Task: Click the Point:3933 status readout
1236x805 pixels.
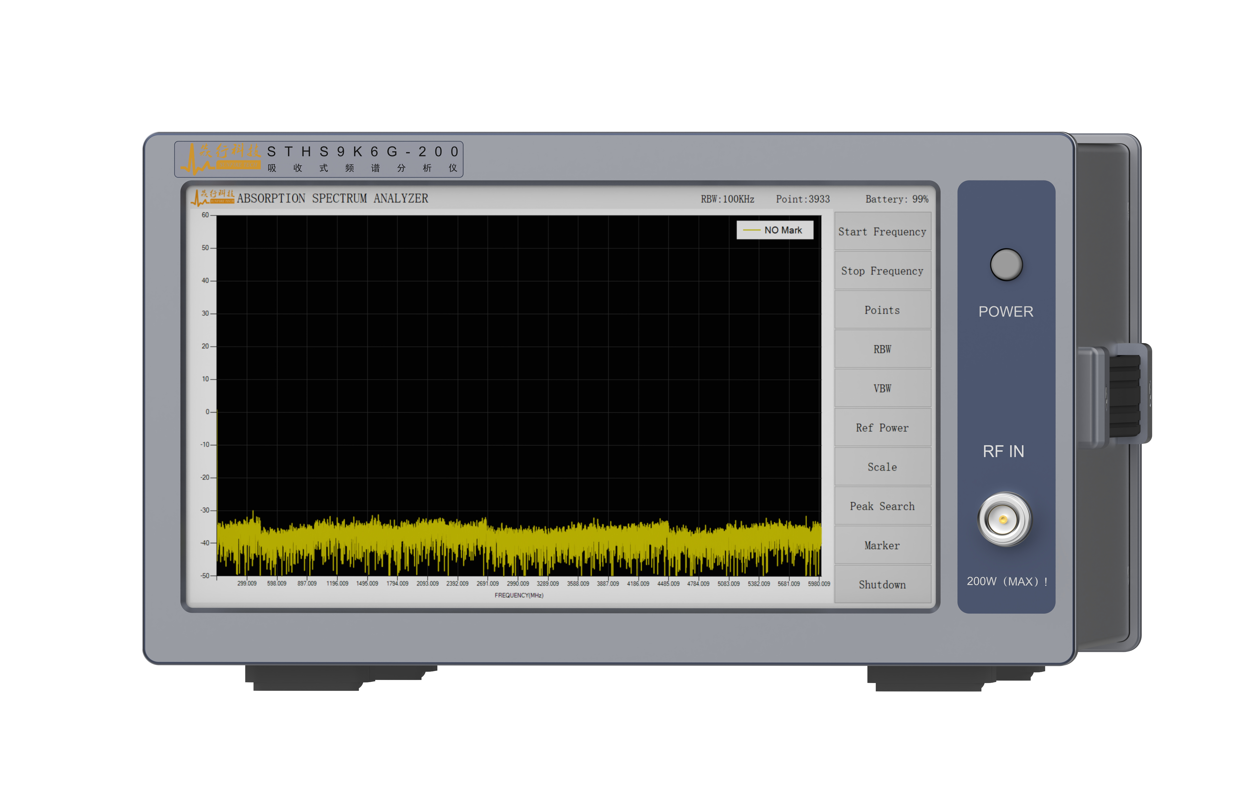Action: pyautogui.click(x=802, y=199)
